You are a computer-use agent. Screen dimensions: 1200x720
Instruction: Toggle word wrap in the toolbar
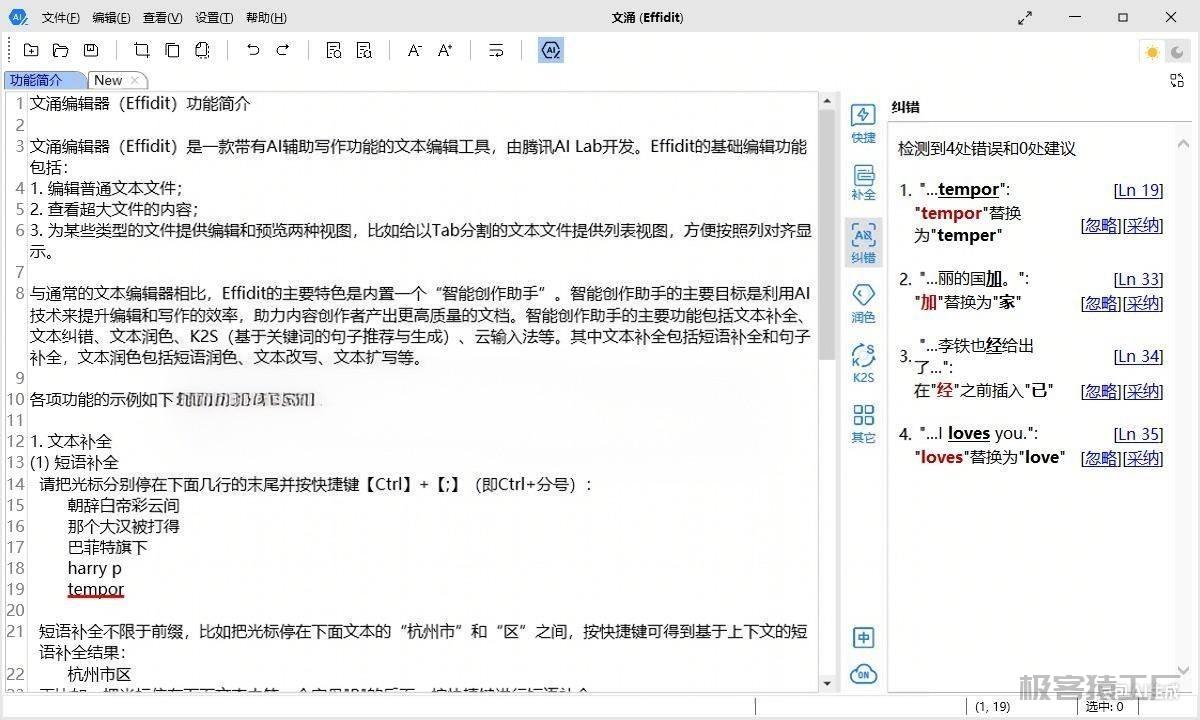(496, 50)
